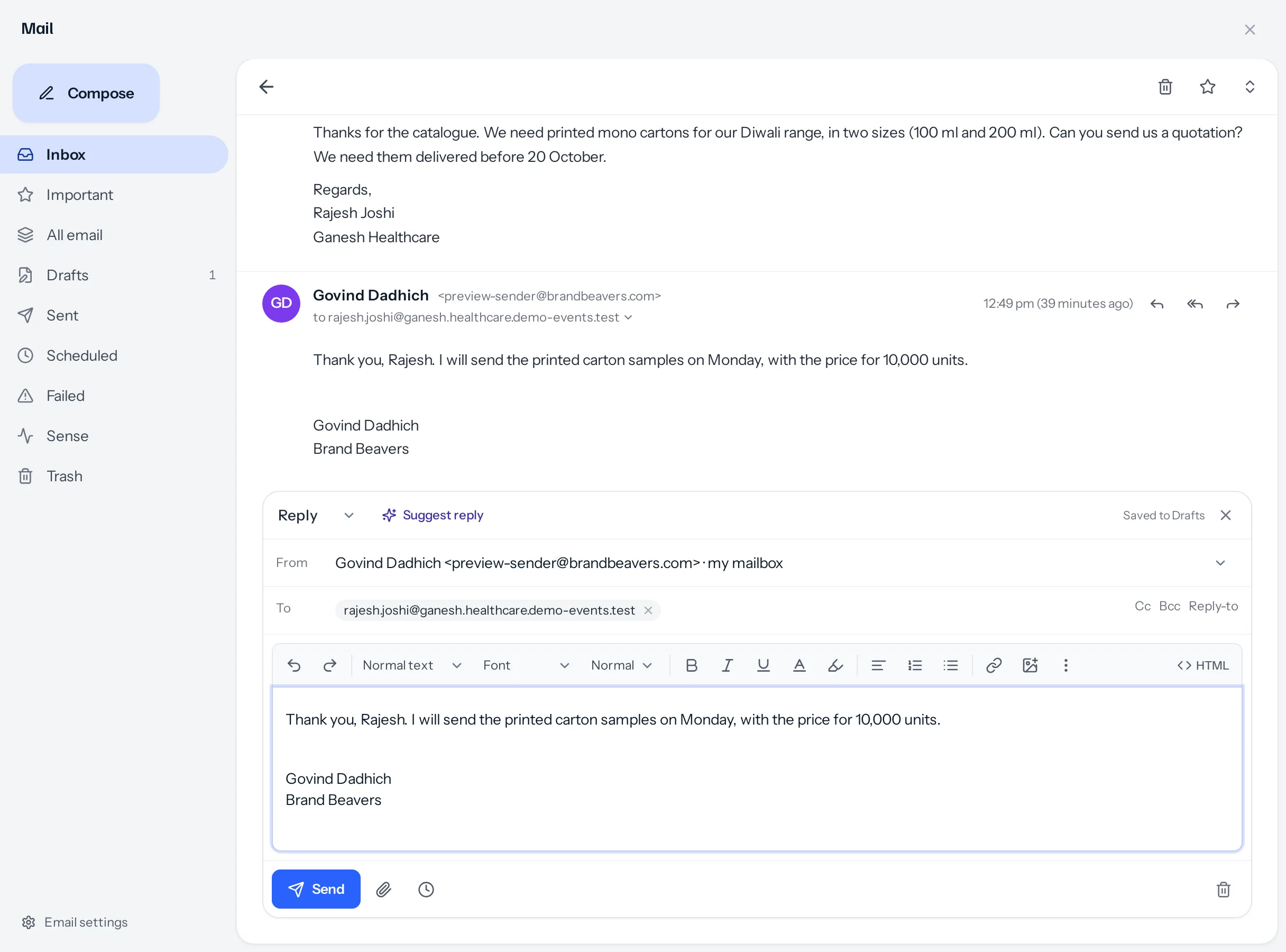Screen dimensions: 1286x952
Task: Open Email settings
Action: click(75, 922)
